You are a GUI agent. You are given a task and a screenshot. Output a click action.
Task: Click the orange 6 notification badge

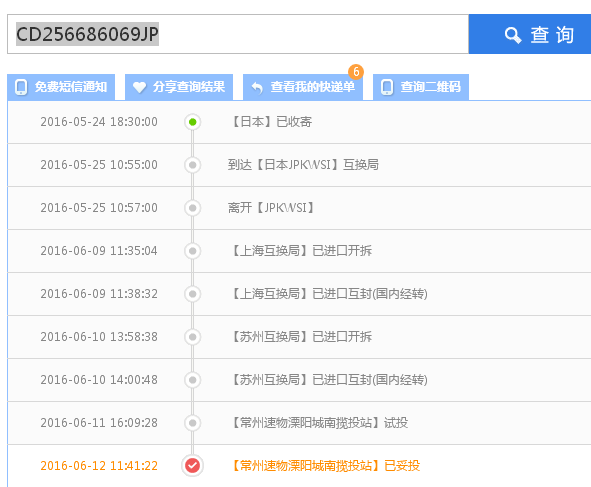tap(356, 72)
